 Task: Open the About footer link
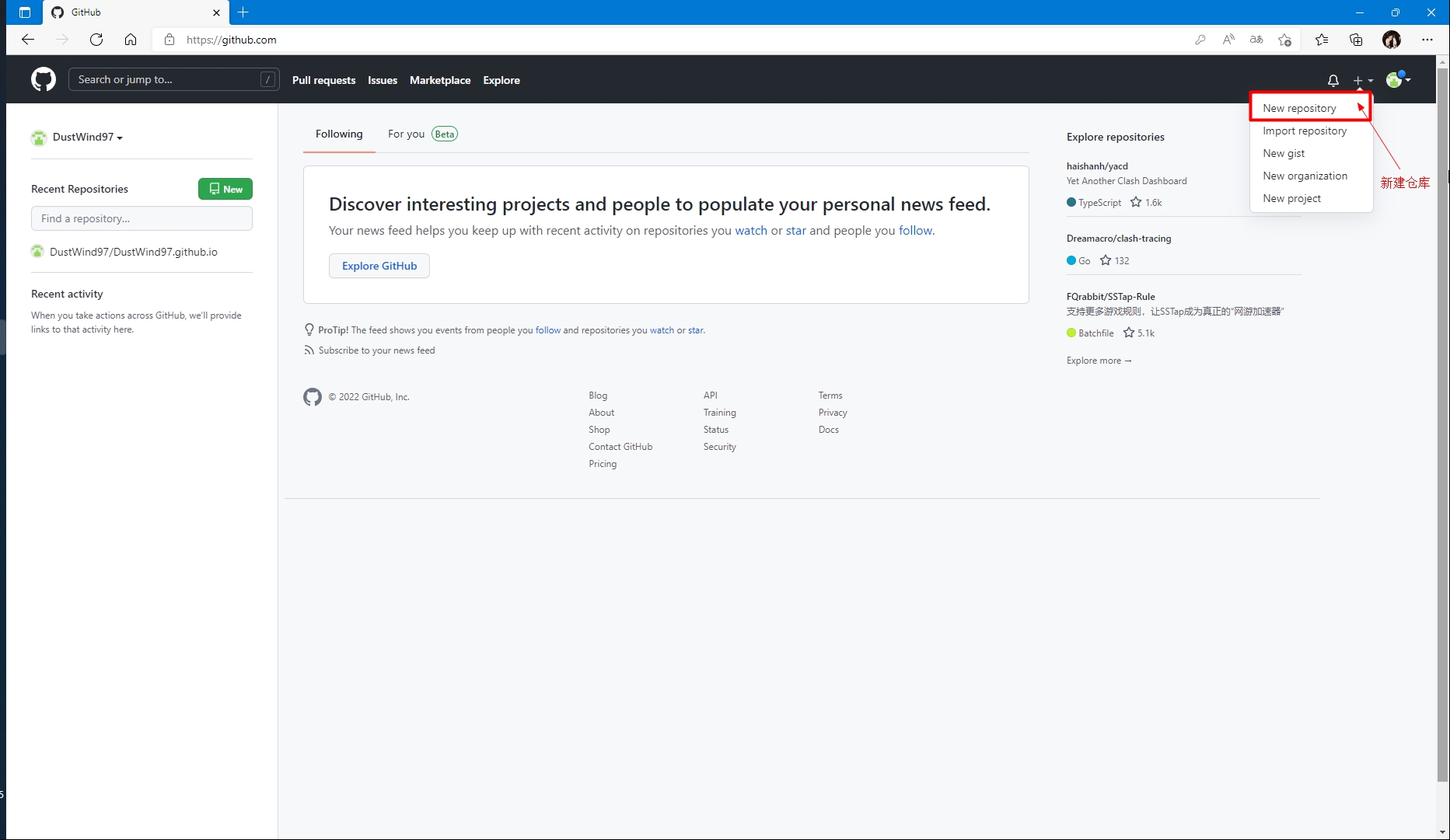(x=602, y=413)
